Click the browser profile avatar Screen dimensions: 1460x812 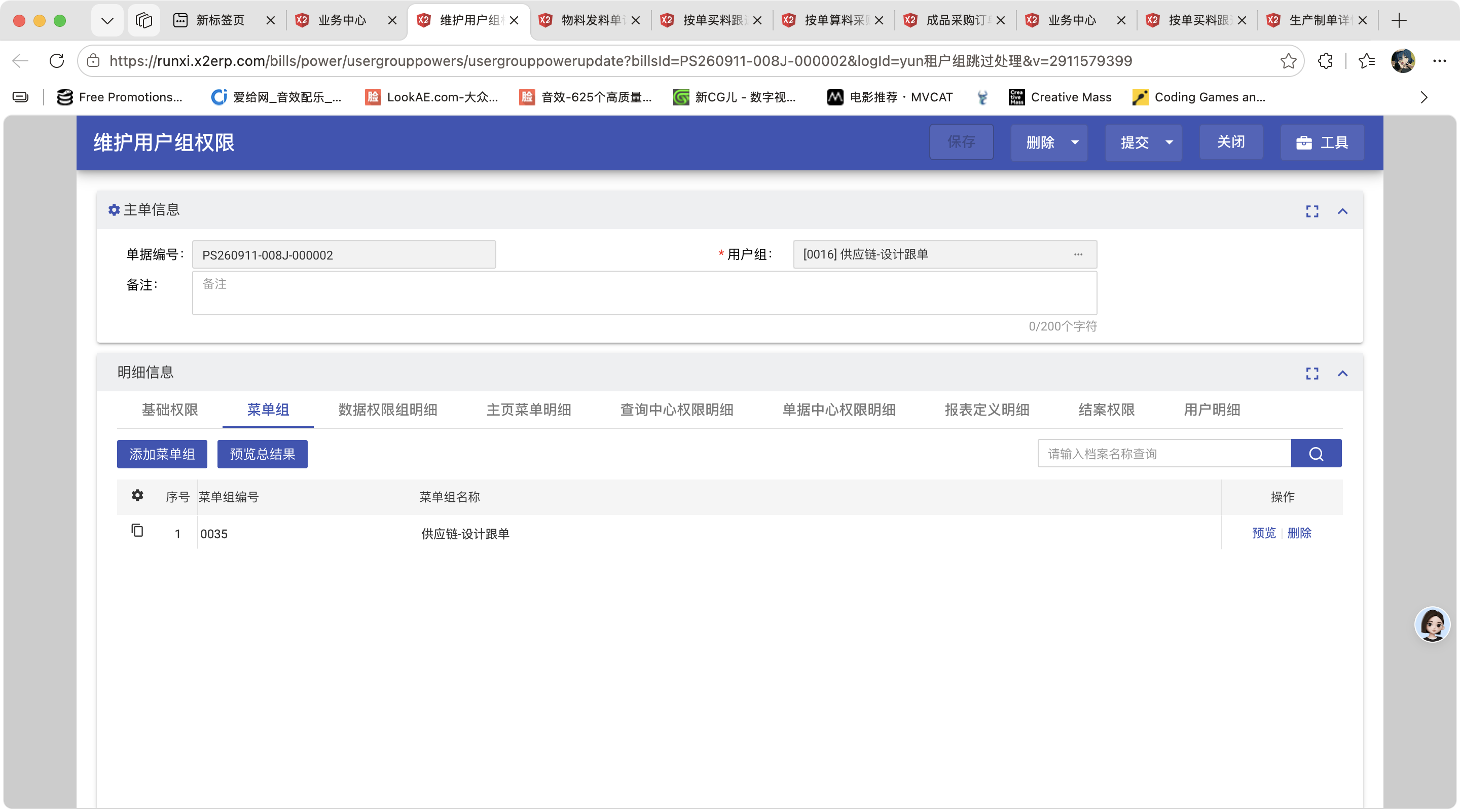[x=1403, y=61]
